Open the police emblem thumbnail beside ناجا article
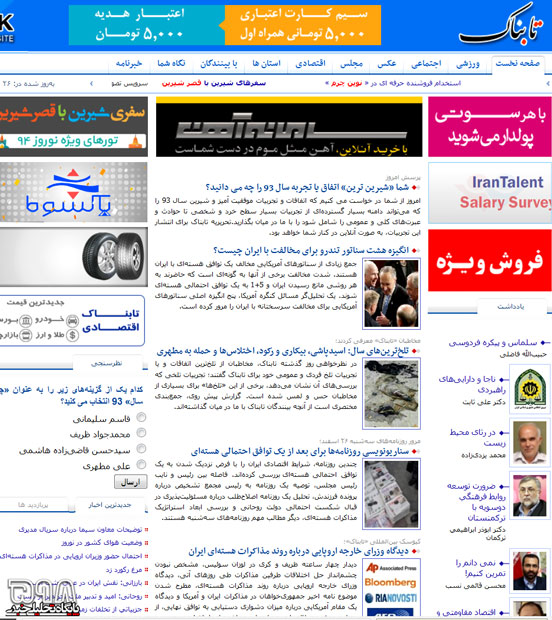 (x=529, y=389)
